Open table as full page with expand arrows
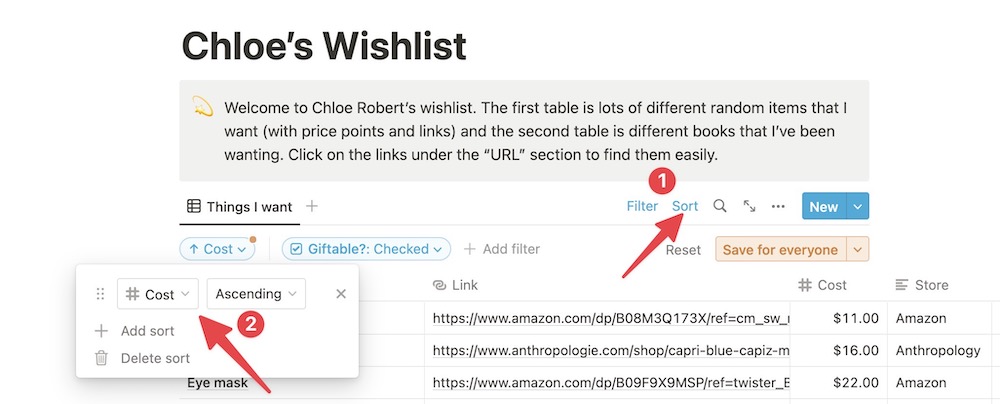This screenshot has width=1000, height=404. click(749, 206)
